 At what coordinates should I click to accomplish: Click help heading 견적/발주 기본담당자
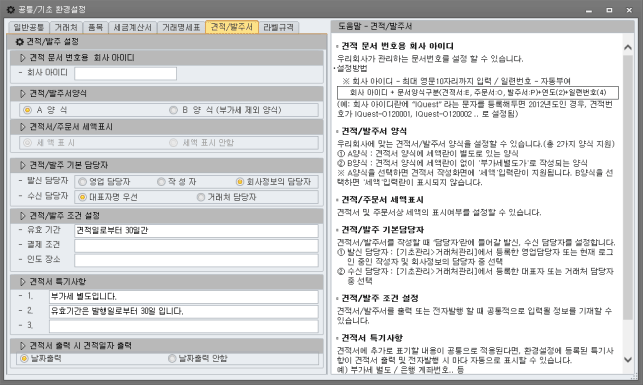(383, 230)
